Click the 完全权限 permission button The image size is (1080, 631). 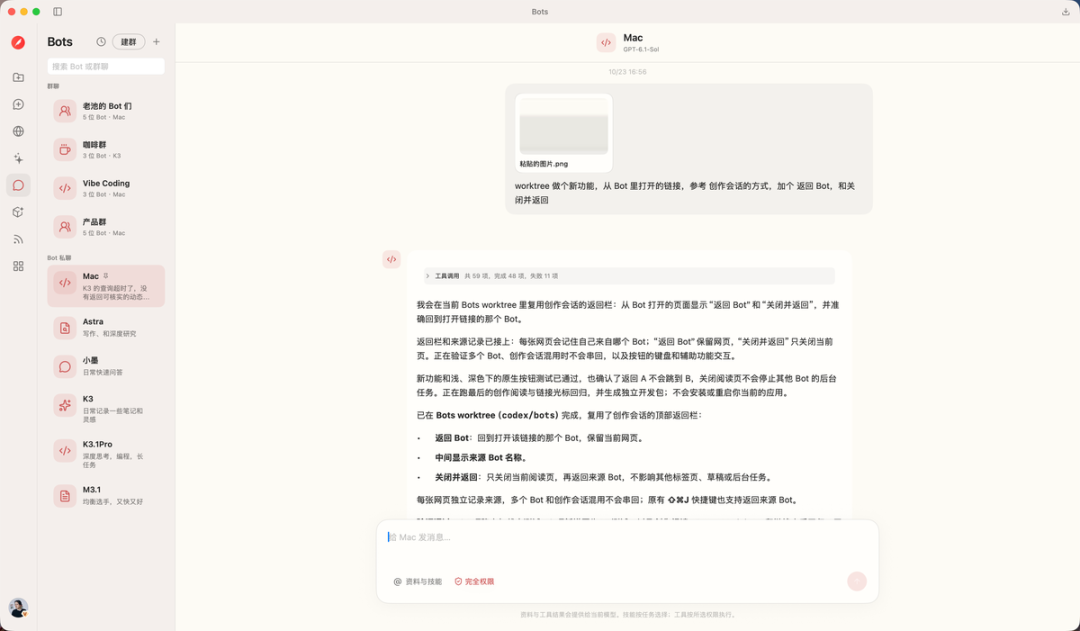pyautogui.click(x=474, y=581)
